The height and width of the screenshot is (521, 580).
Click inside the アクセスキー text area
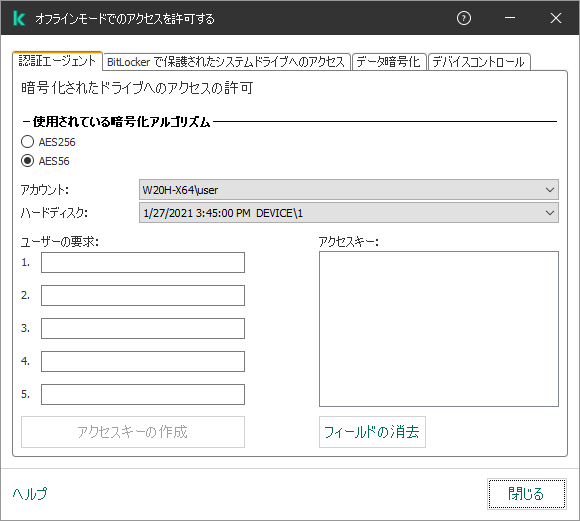click(x=439, y=329)
